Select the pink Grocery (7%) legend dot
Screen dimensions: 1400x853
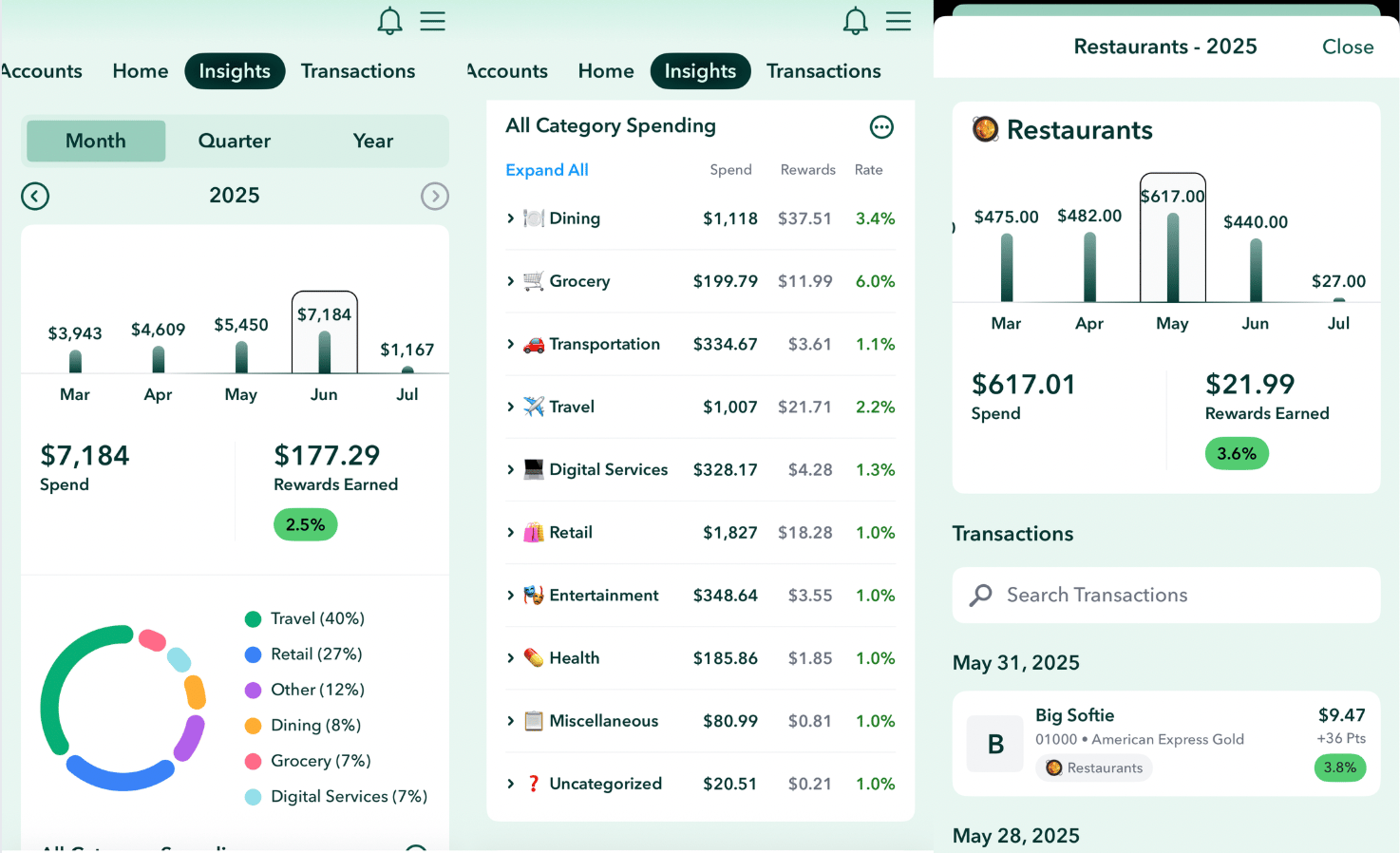pyautogui.click(x=253, y=761)
